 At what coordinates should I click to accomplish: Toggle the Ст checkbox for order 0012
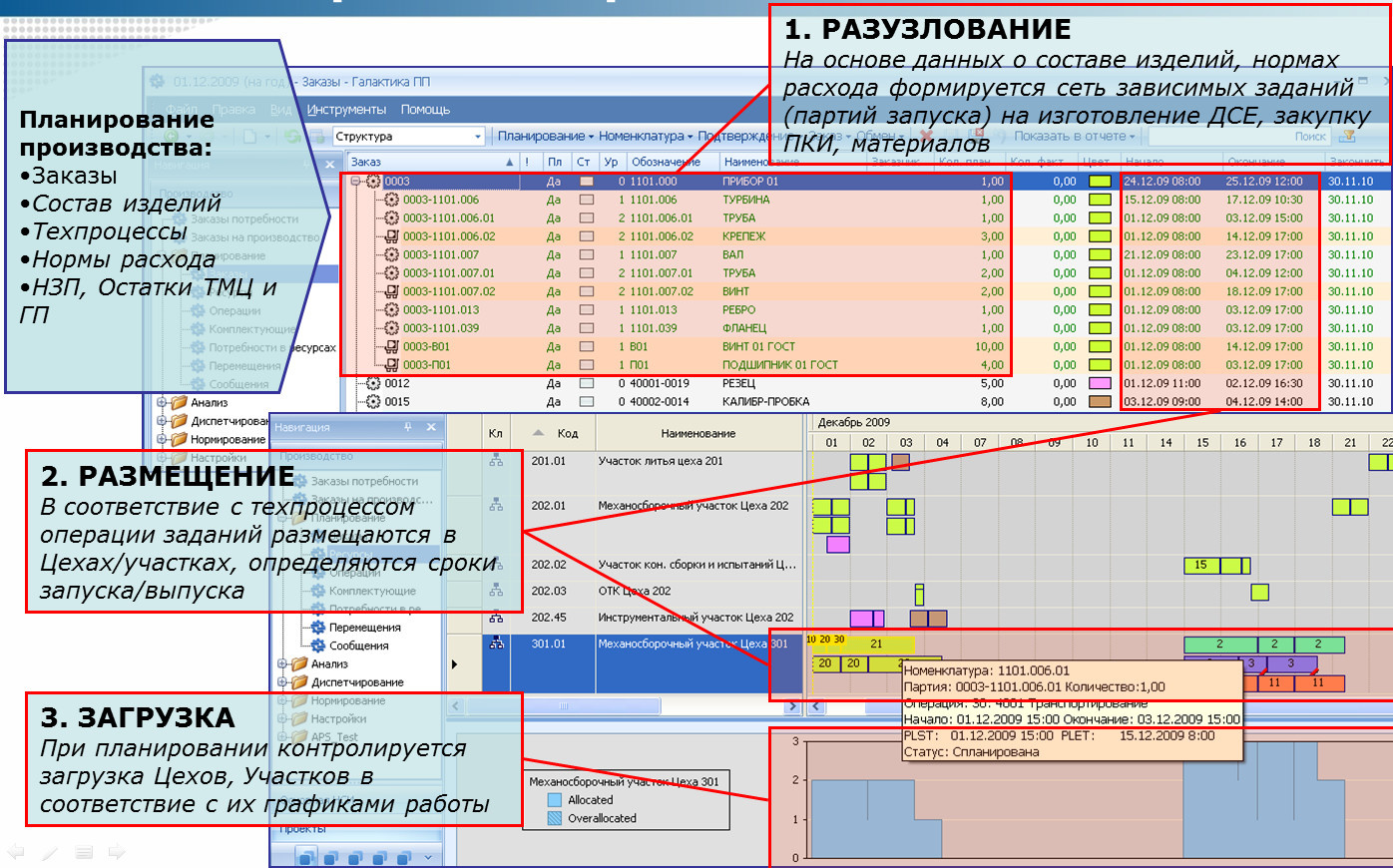pos(587,383)
